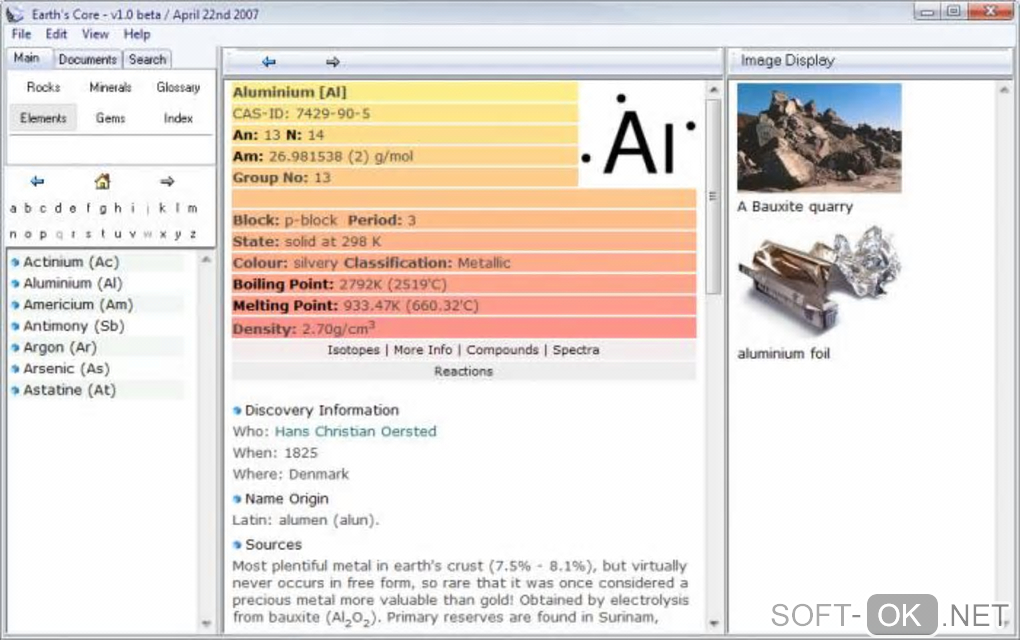The width and height of the screenshot is (1020, 640).
Task: Select Actinium (Ac) in the element list
Action: point(71,262)
